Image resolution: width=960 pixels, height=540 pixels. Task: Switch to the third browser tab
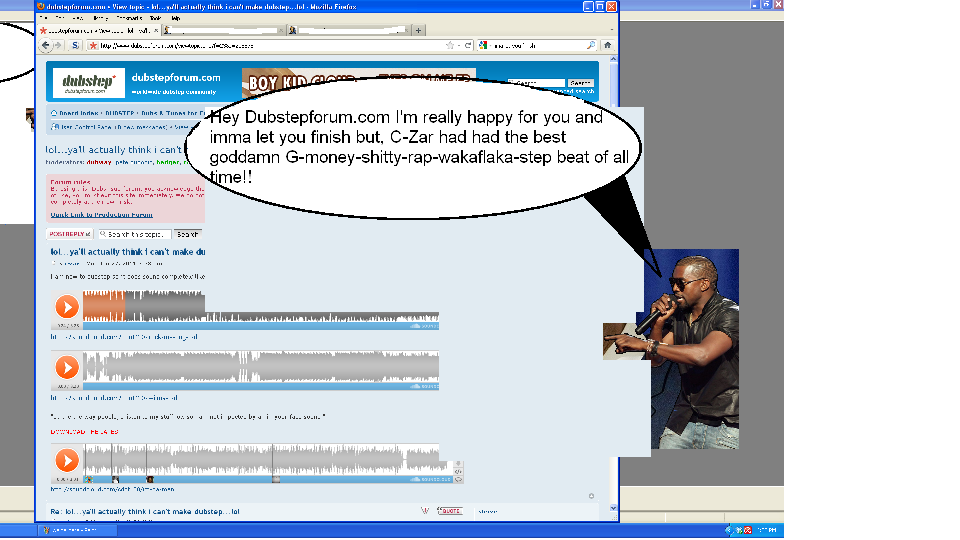[x=348, y=30]
